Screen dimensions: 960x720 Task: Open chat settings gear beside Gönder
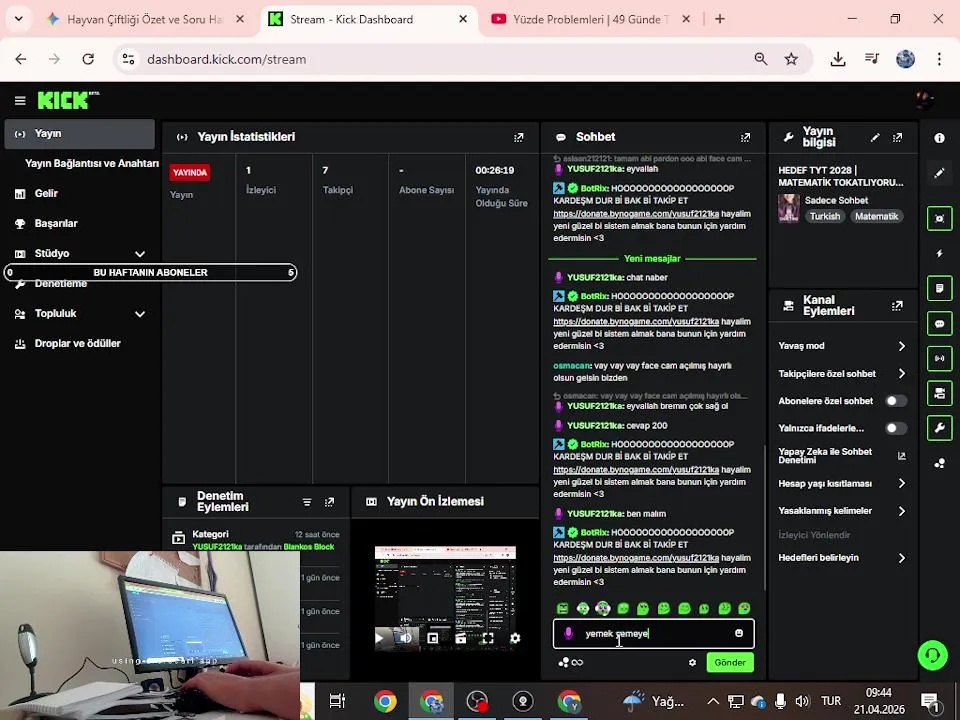click(692, 662)
